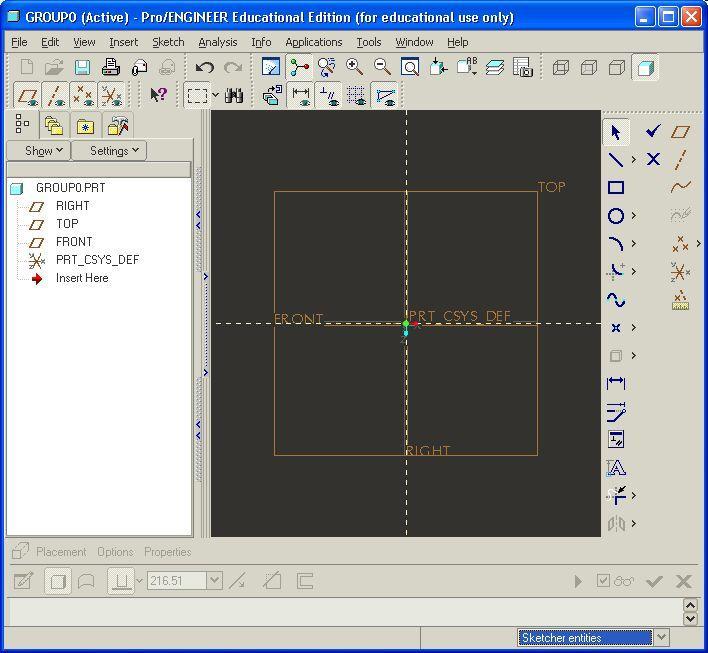
Task: Toggle sketch grid display
Action: click(356, 95)
